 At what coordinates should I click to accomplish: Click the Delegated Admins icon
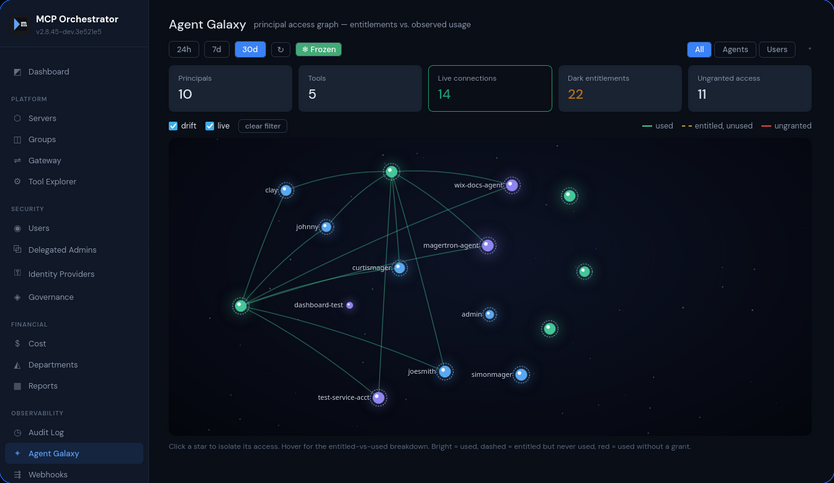[17, 249]
